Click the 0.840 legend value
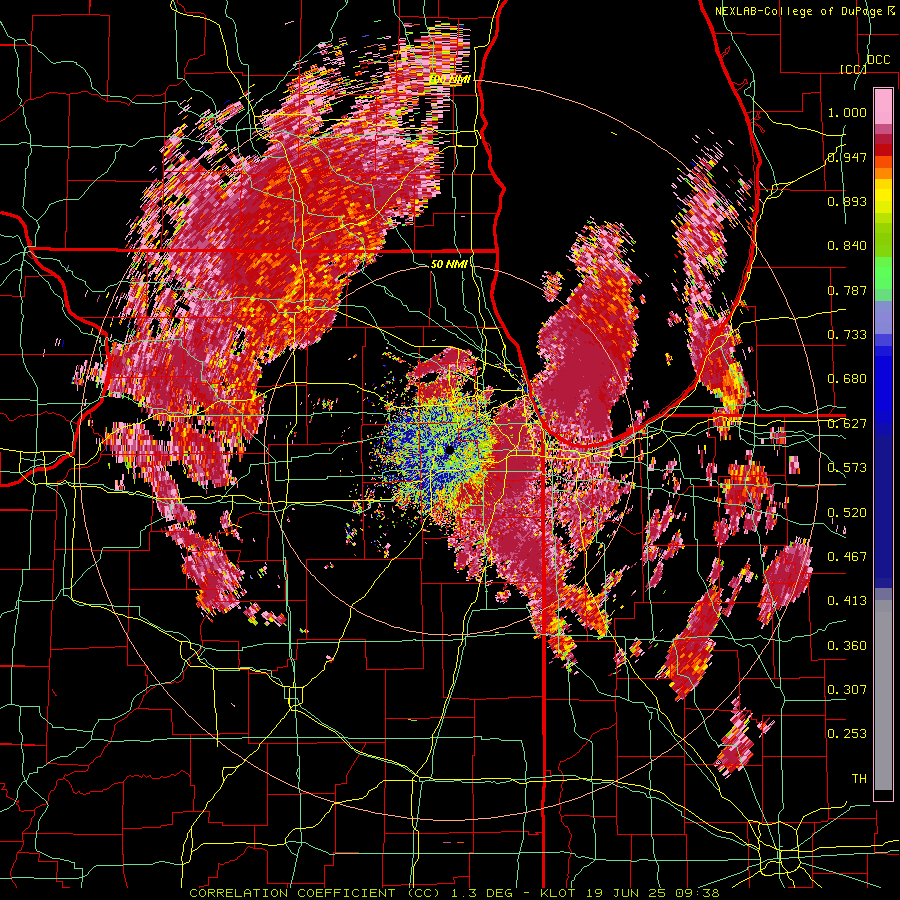Screen dimensions: 900x900 tap(847, 246)
